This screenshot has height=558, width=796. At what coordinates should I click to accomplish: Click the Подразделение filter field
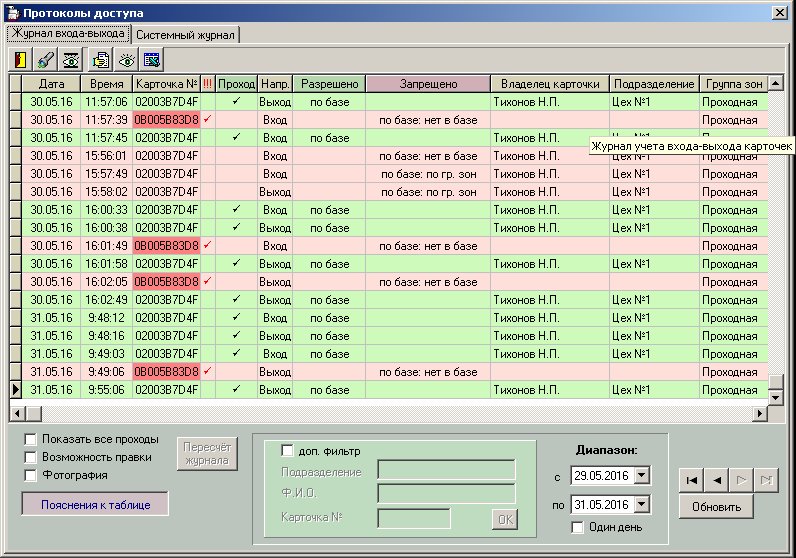pyautogui.click(x=446, y=470)
